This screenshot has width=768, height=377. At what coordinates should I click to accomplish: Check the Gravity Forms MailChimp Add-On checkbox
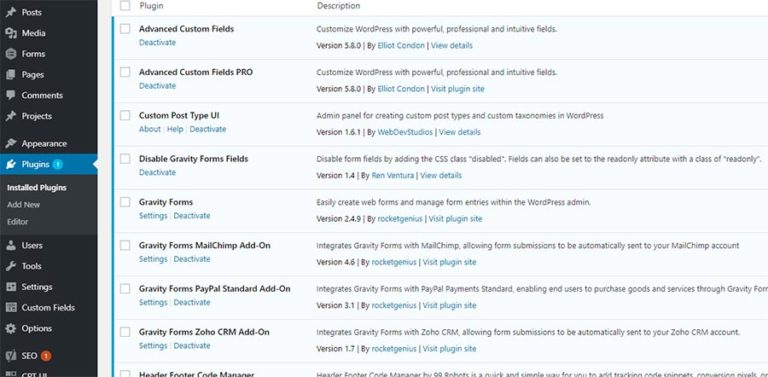point(125,245)
